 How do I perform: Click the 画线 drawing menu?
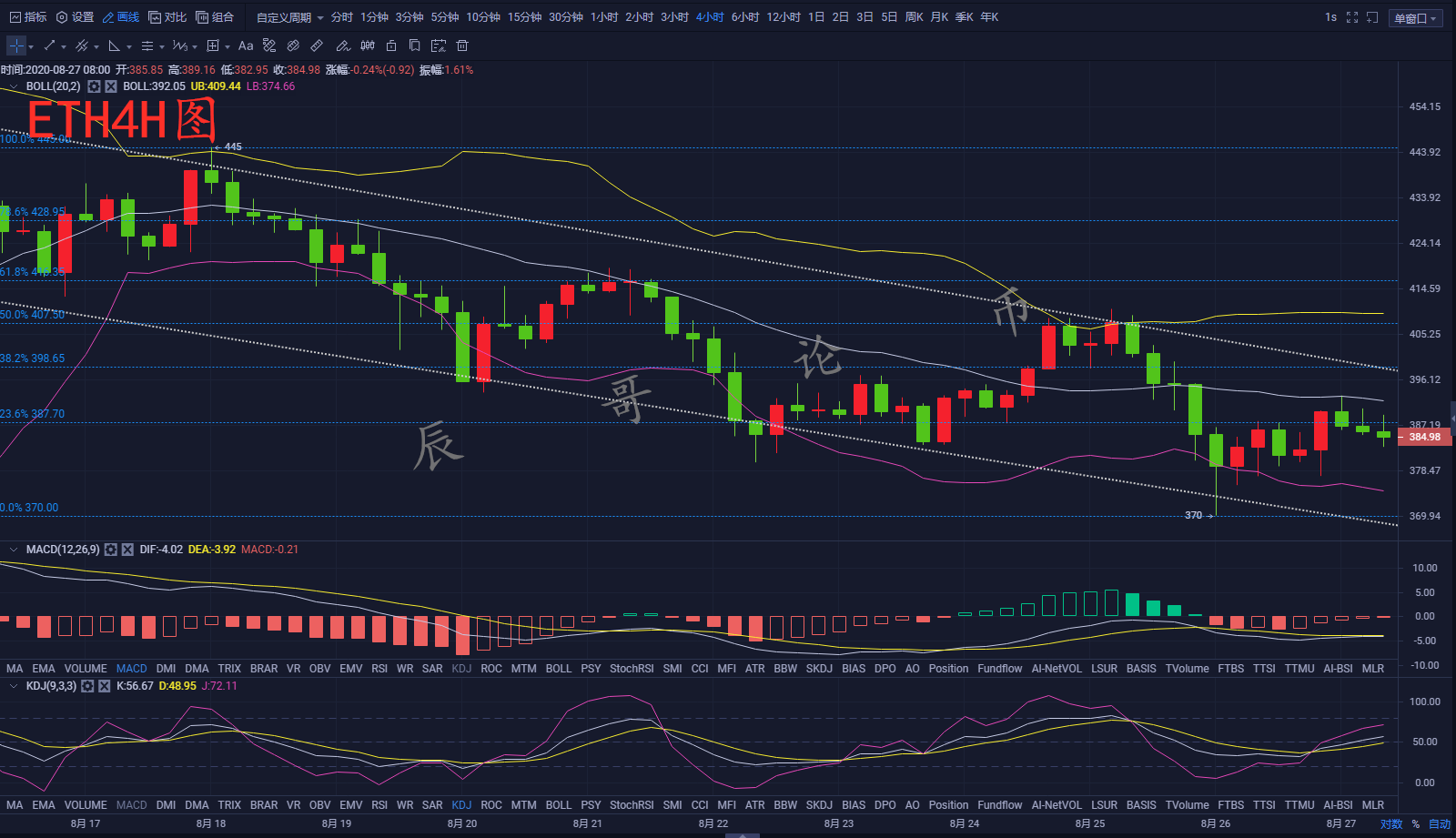point(121,17)
